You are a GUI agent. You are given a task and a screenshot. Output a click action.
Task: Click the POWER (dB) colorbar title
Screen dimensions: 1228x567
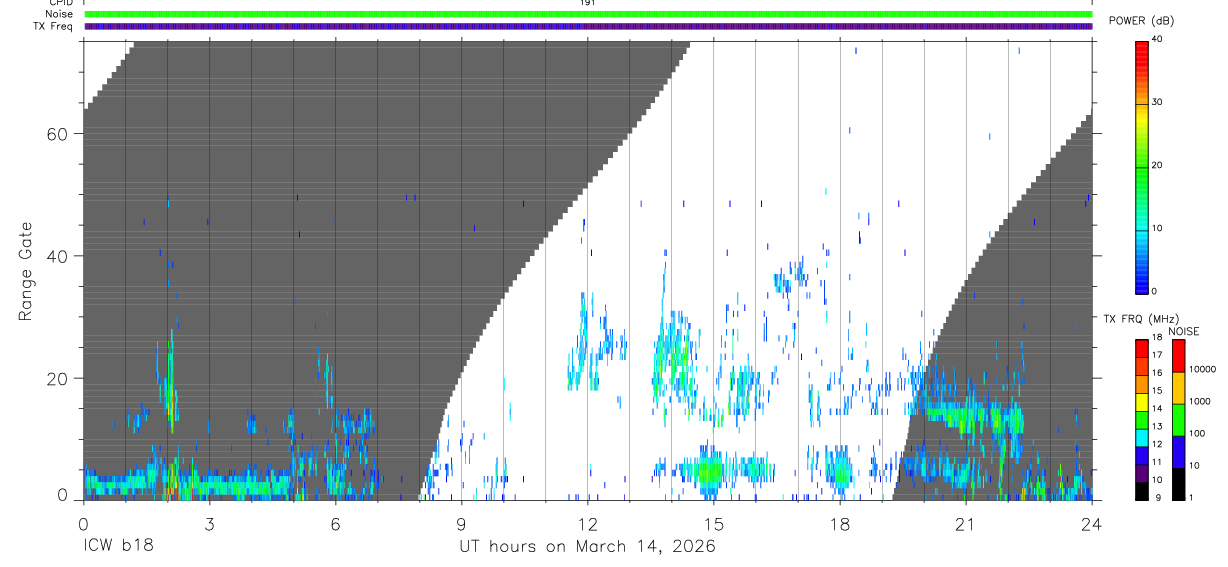click(1142, 21)
